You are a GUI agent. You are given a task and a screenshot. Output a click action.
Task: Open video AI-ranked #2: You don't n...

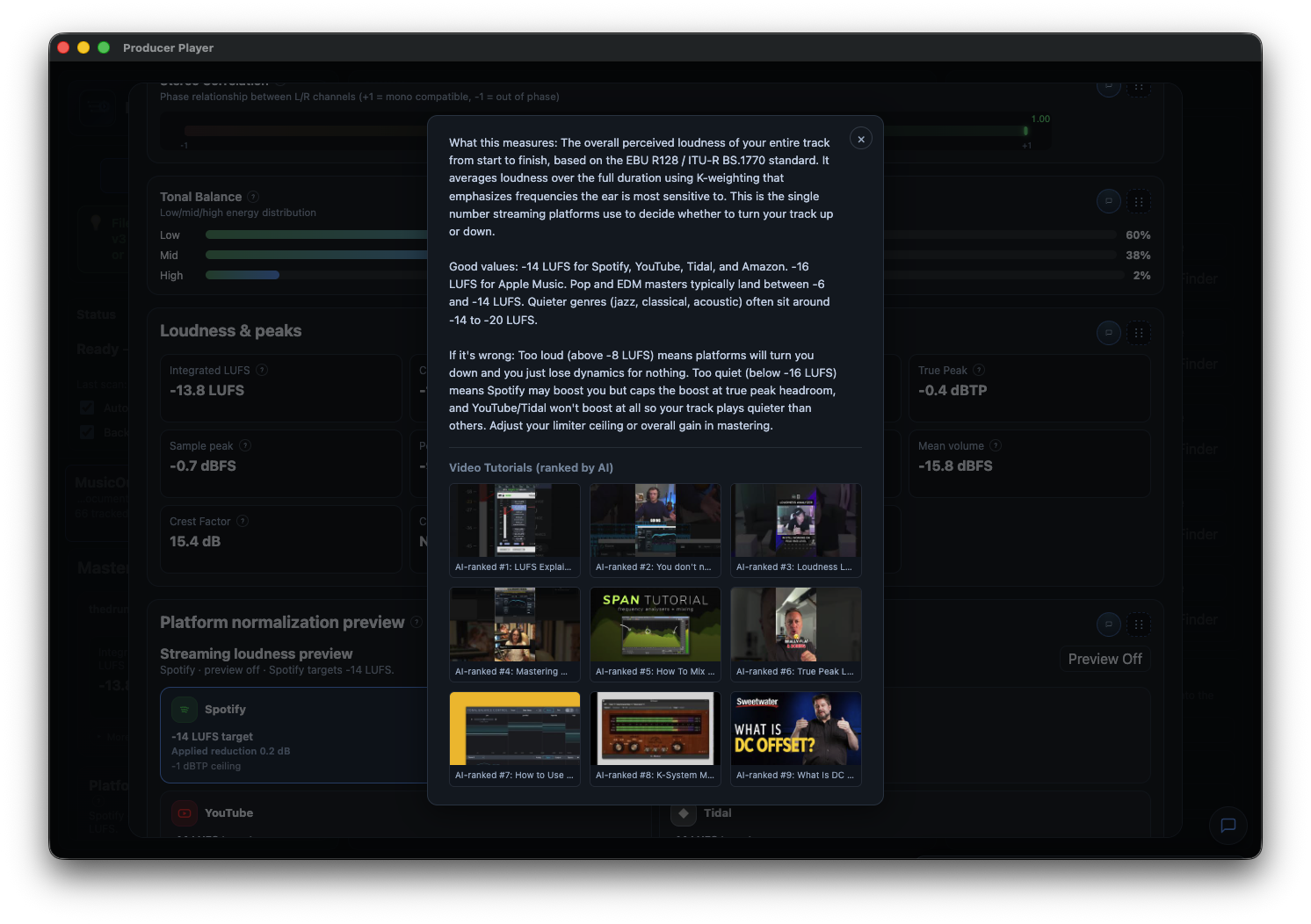[x=655, y=530]
